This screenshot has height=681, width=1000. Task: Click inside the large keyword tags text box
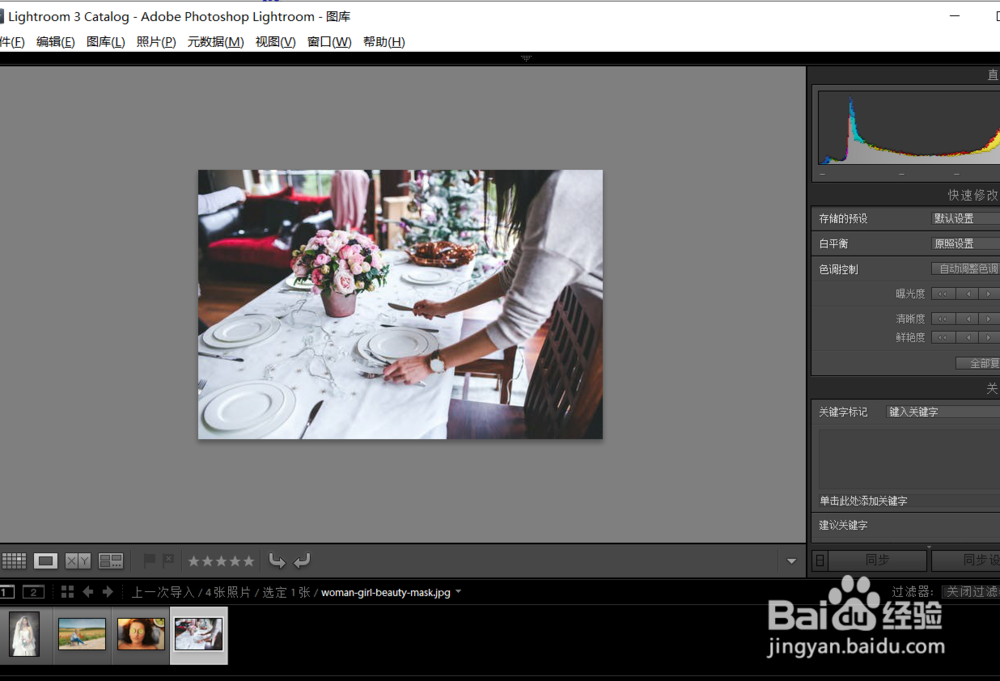pos(909,459)
